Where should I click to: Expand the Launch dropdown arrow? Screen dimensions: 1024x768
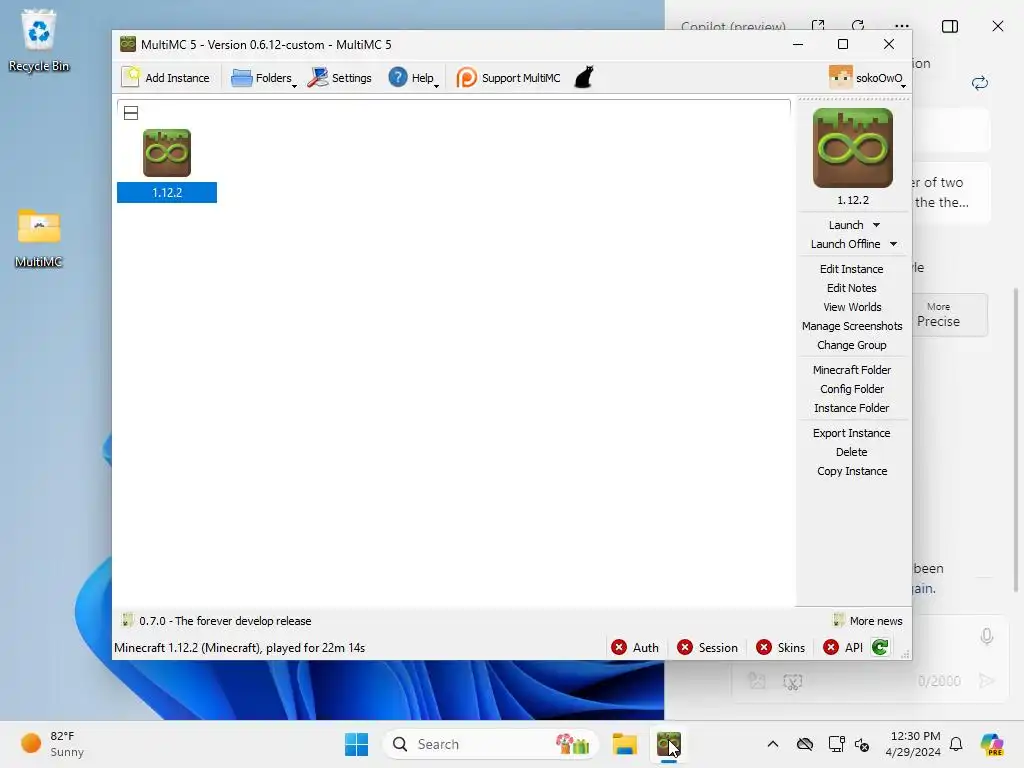876,225
